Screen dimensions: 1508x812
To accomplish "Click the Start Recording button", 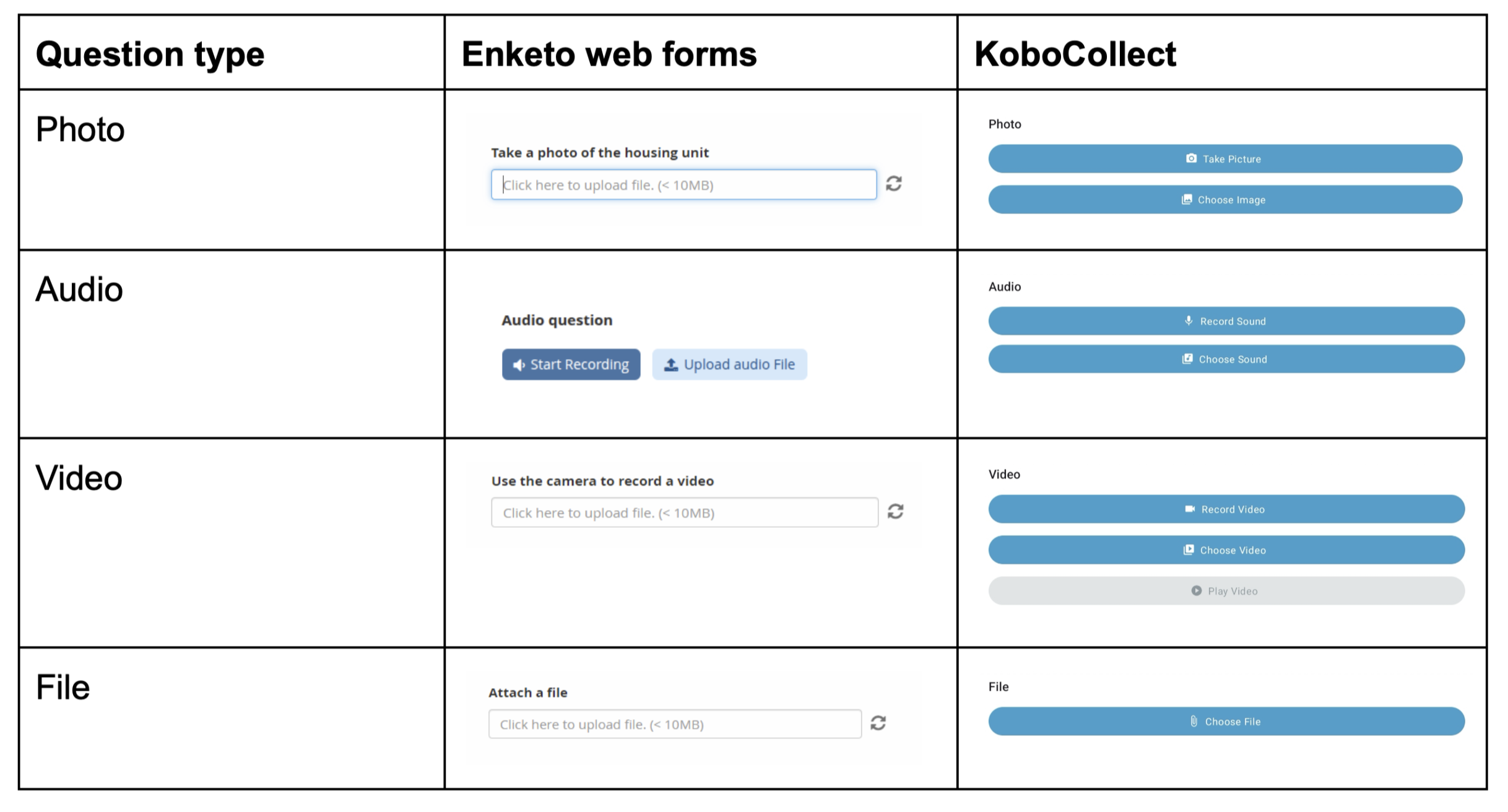I will click(x=571, y=365).
